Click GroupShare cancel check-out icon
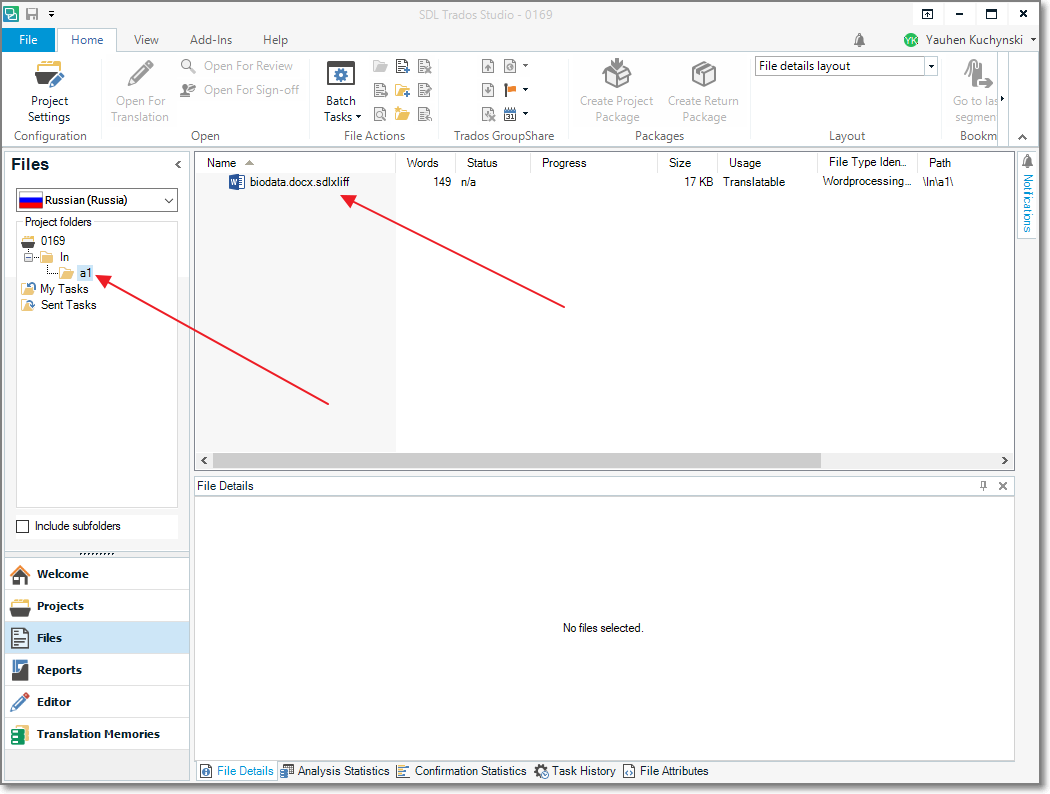This screenshot has width=1050, height=794. click(488, 114)
